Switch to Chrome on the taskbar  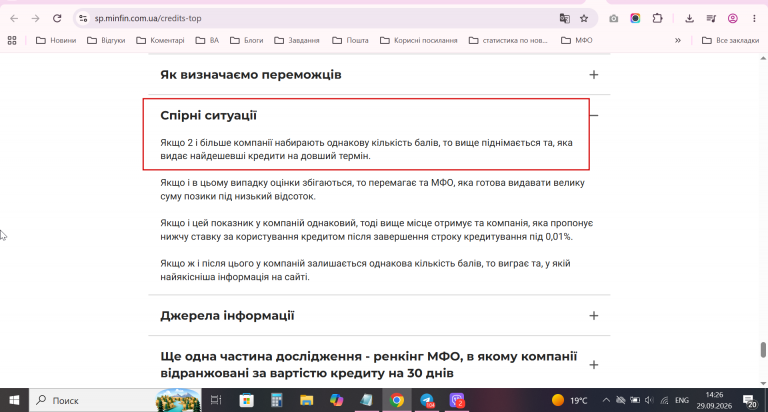397,400
